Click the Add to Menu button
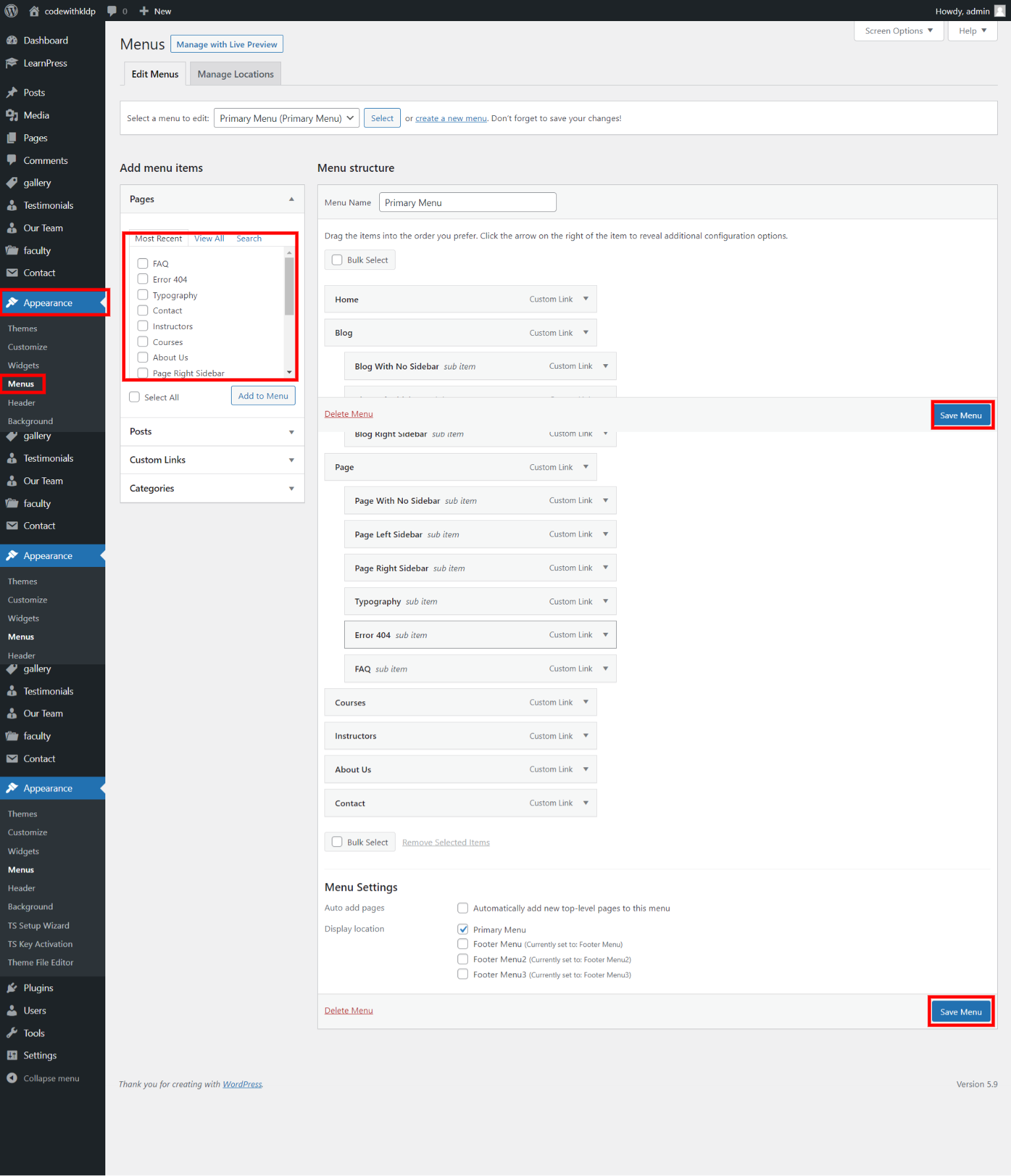 [263, 396]
